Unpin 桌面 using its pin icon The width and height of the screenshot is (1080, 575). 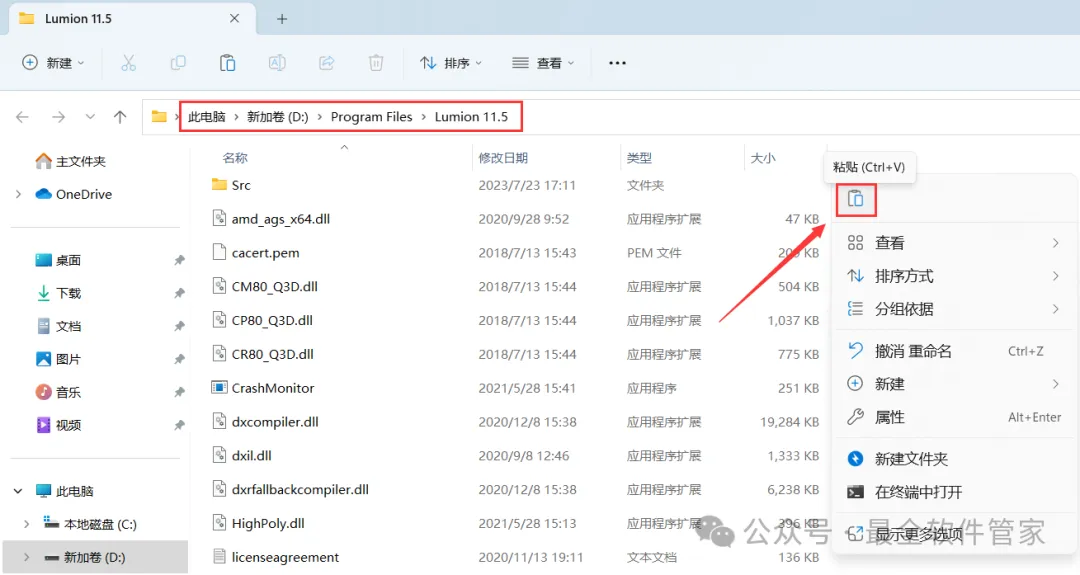pyautogui.click(x=179, y=260)
